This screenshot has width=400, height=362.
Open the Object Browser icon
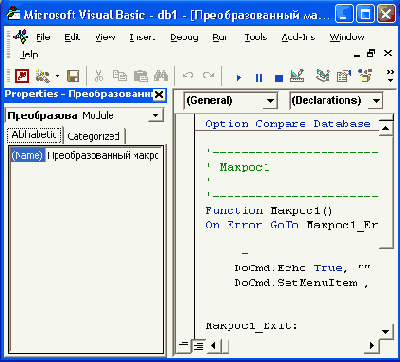pos(365,76)
